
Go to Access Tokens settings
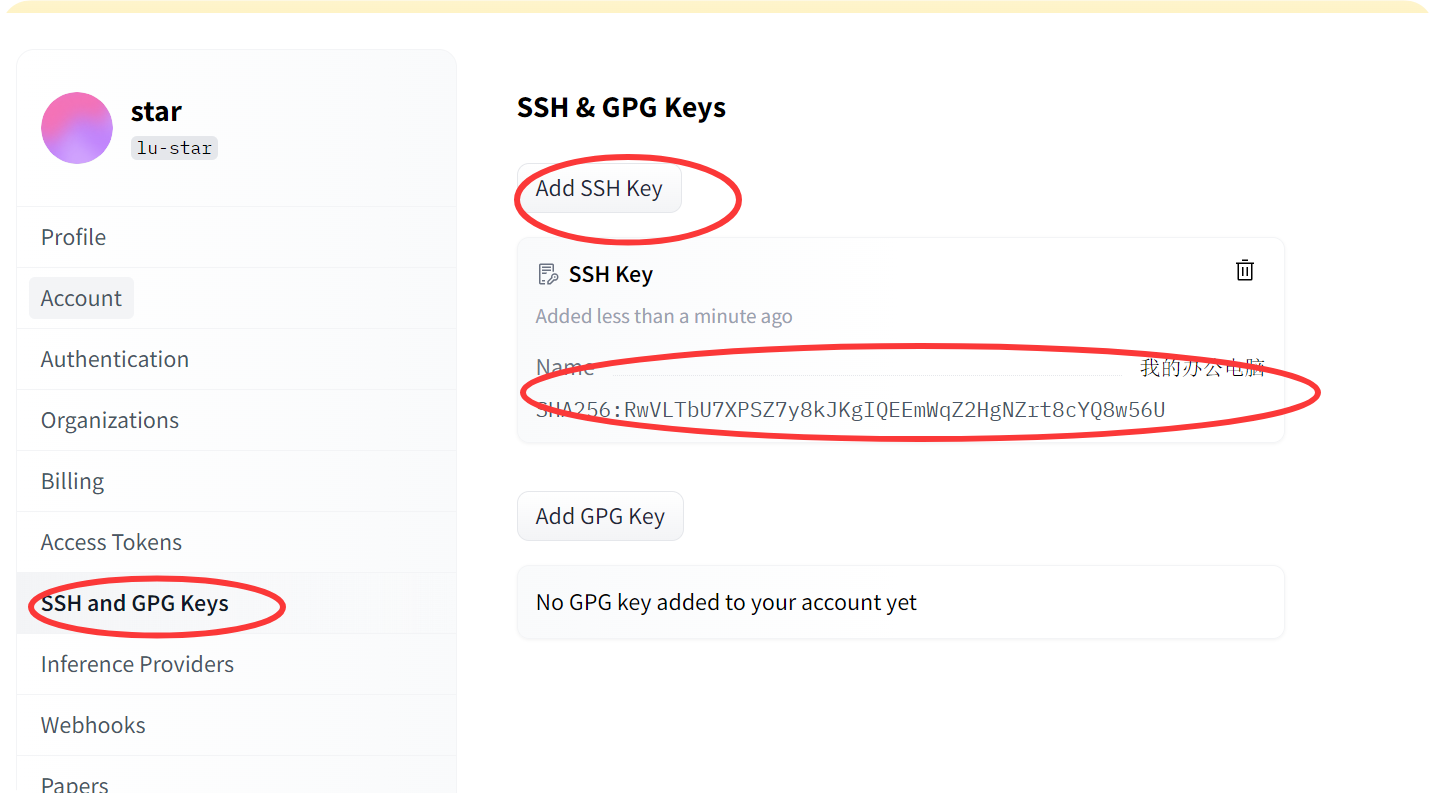(x=111, y=542)
